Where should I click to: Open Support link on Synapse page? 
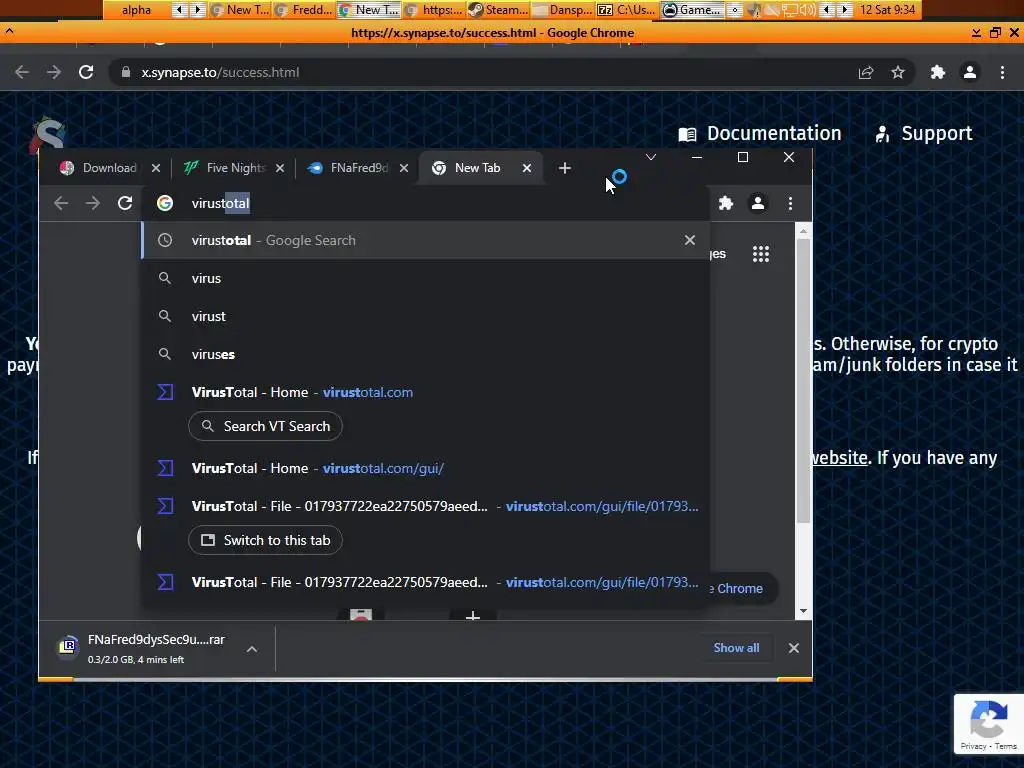pyautogui.click(x=923, y=133)
